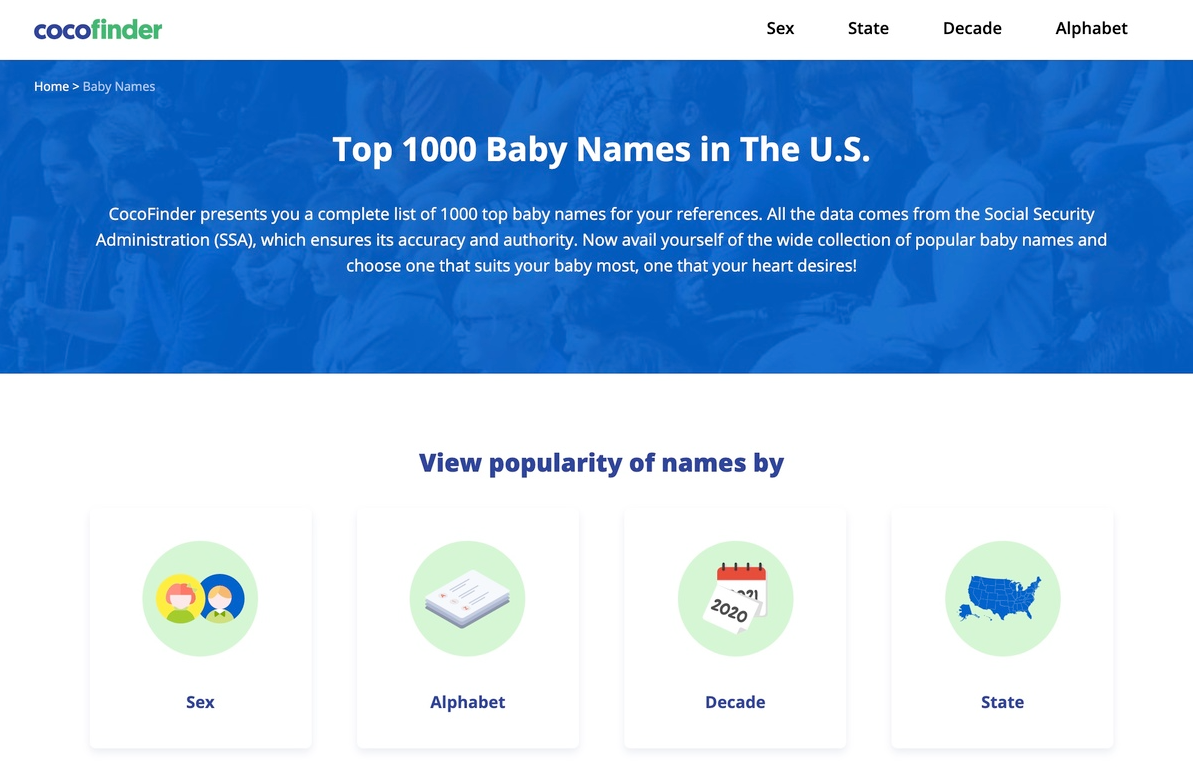Open the State item in top navigation
1193x768 pixels.
point(868,28)
